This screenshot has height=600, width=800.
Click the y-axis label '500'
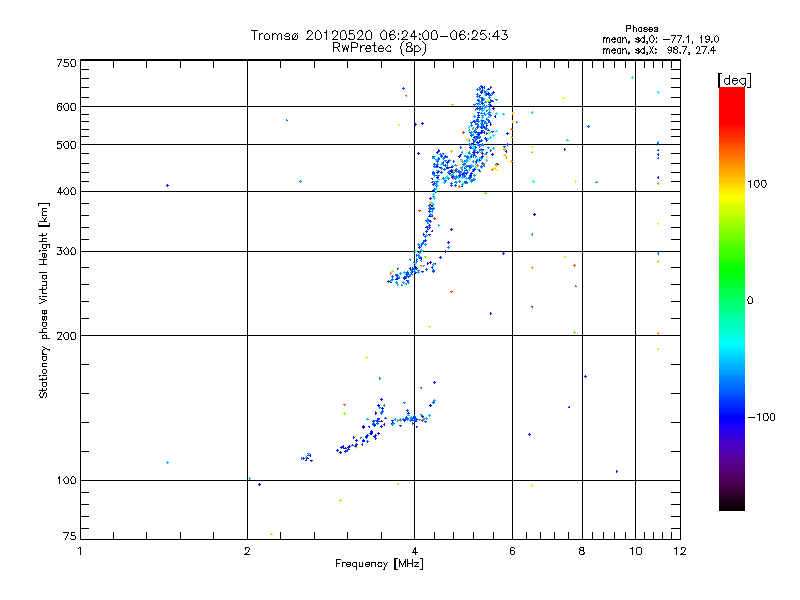66,145
